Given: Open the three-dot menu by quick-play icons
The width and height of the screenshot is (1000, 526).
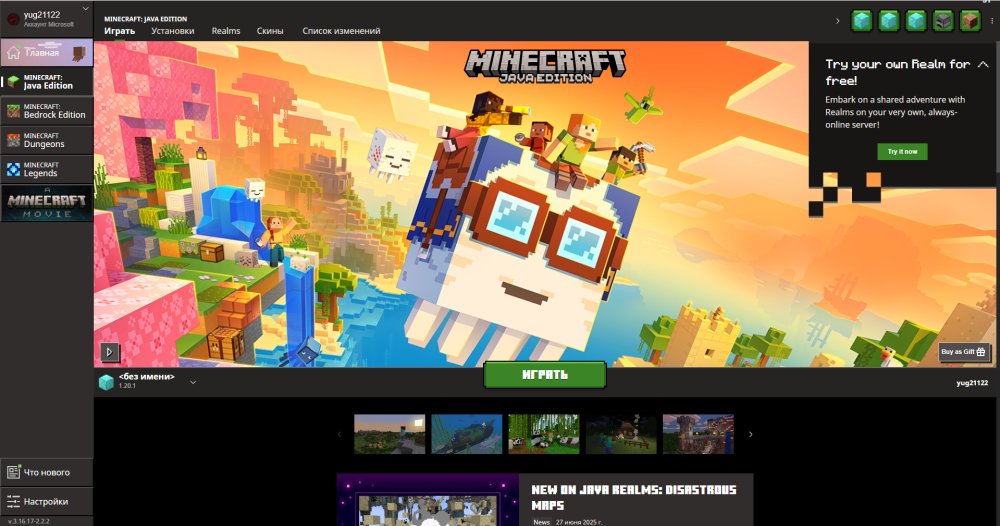Looking at the screenshot, I should tap(992, 21).
